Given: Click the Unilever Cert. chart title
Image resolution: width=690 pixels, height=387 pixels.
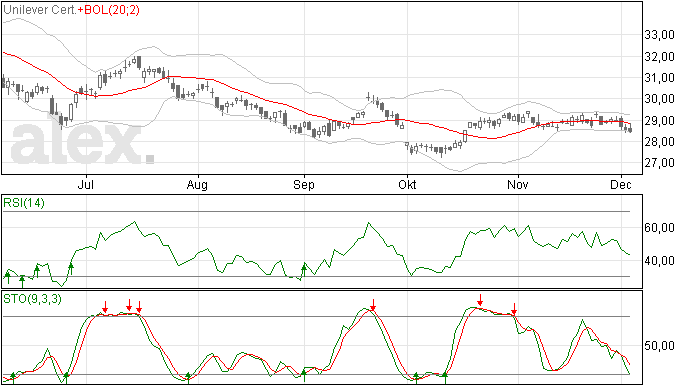Looking at the screenshot, I should point(40,10).
